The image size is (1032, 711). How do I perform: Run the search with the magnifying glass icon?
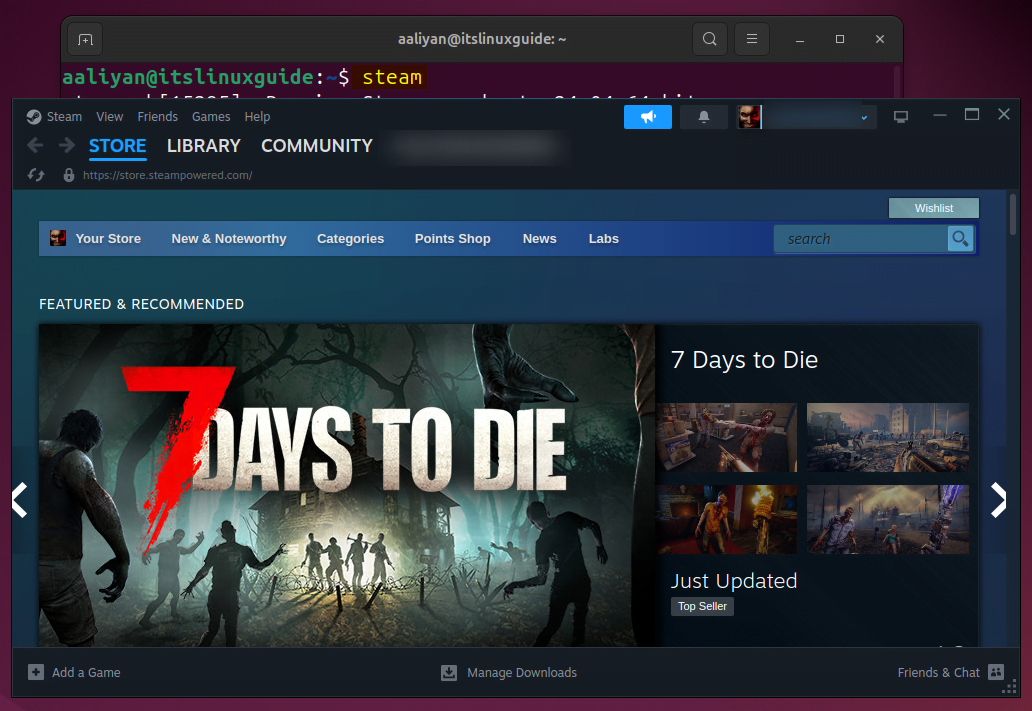coord(960,239)
